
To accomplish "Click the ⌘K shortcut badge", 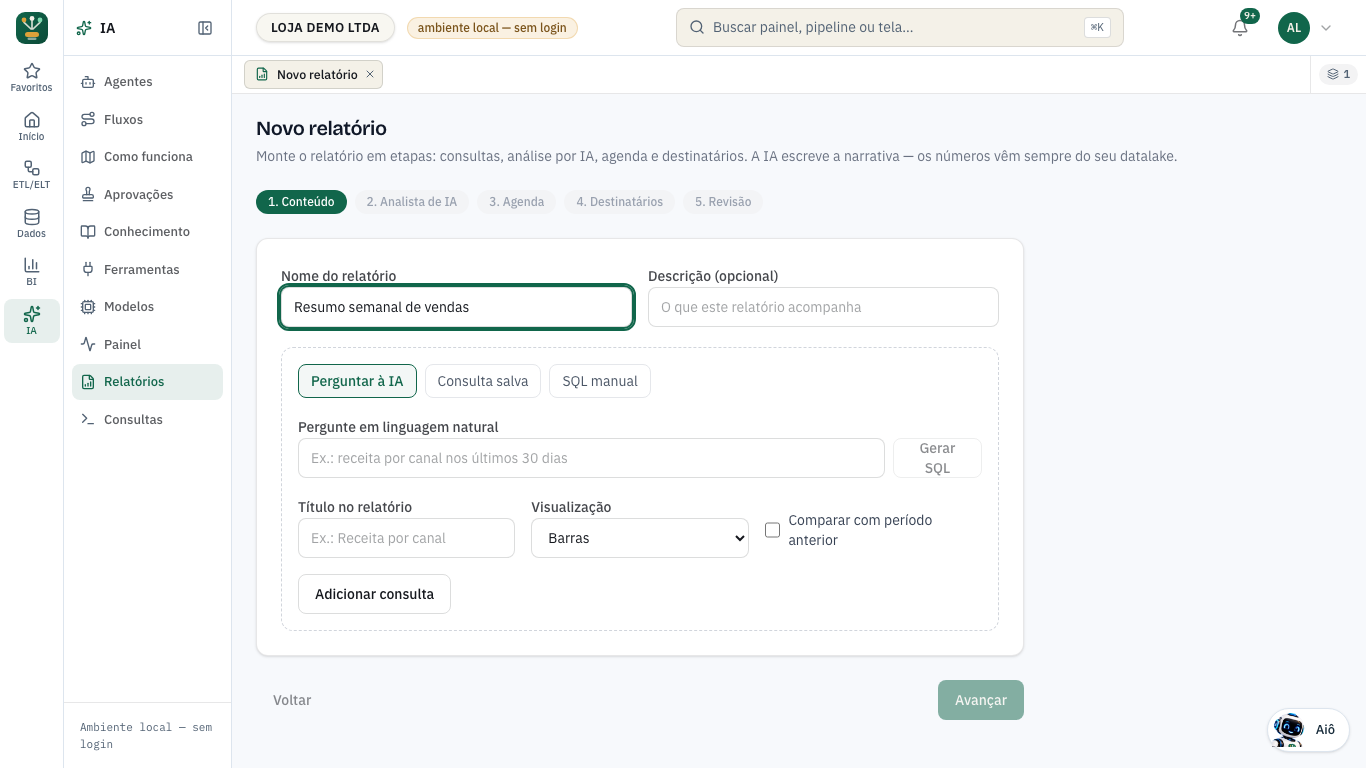I will point(1097,28).
